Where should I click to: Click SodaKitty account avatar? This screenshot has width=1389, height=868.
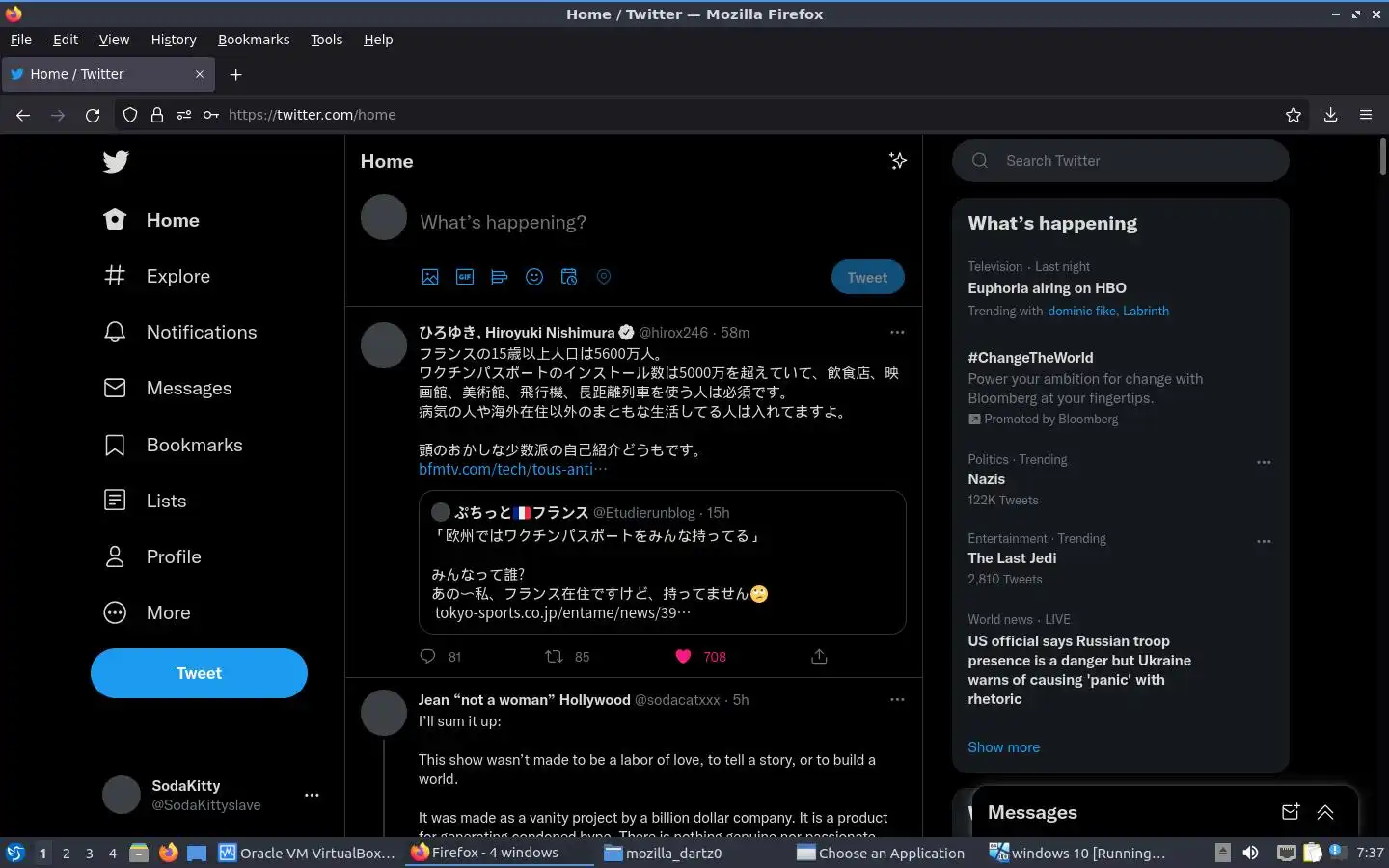[122, 795]
